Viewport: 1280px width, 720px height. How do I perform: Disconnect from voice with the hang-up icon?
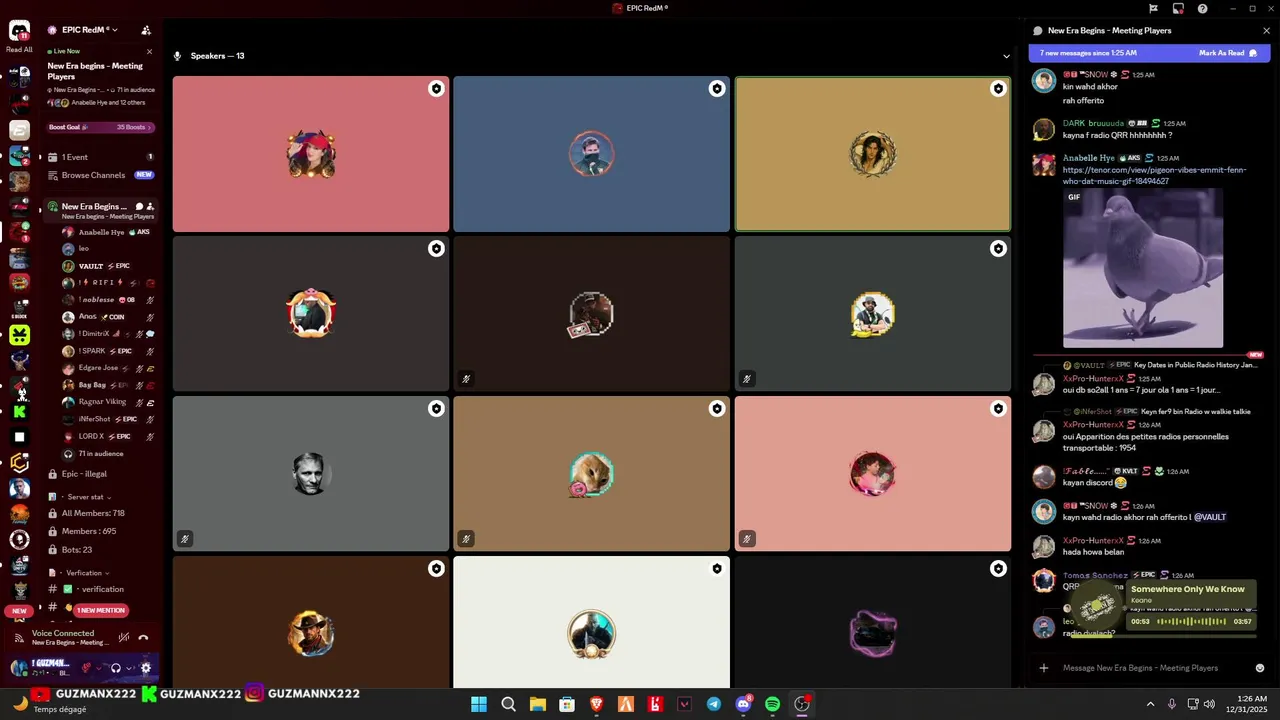tap(143, 637)
